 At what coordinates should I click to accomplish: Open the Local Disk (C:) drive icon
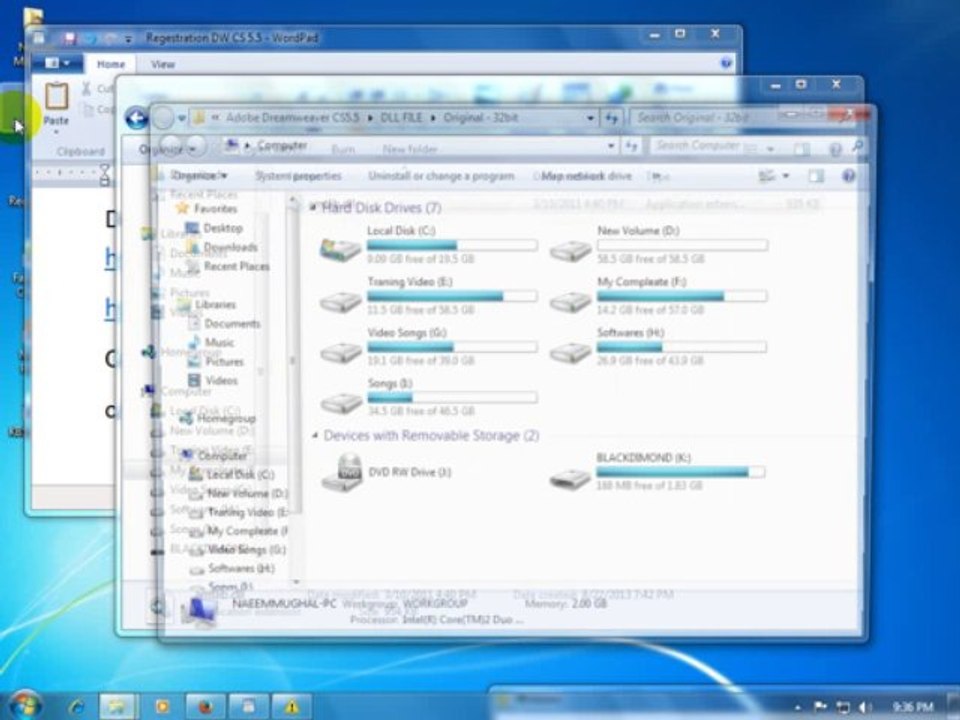coord(340,249)
